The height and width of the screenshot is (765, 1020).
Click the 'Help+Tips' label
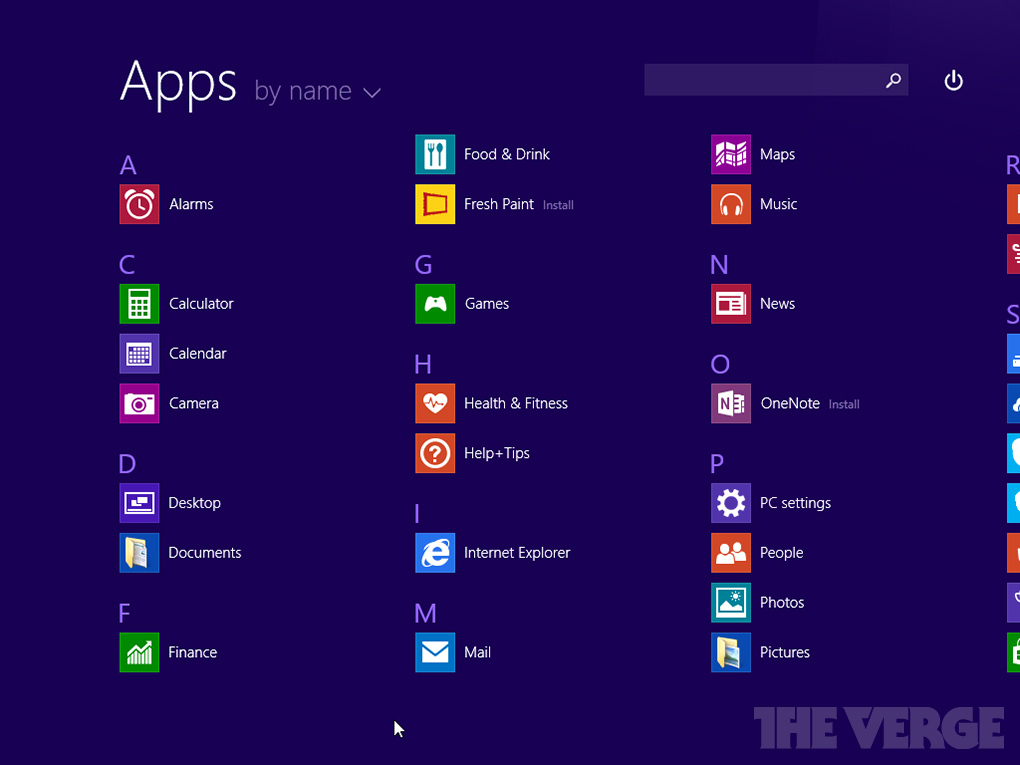[497, 453]
